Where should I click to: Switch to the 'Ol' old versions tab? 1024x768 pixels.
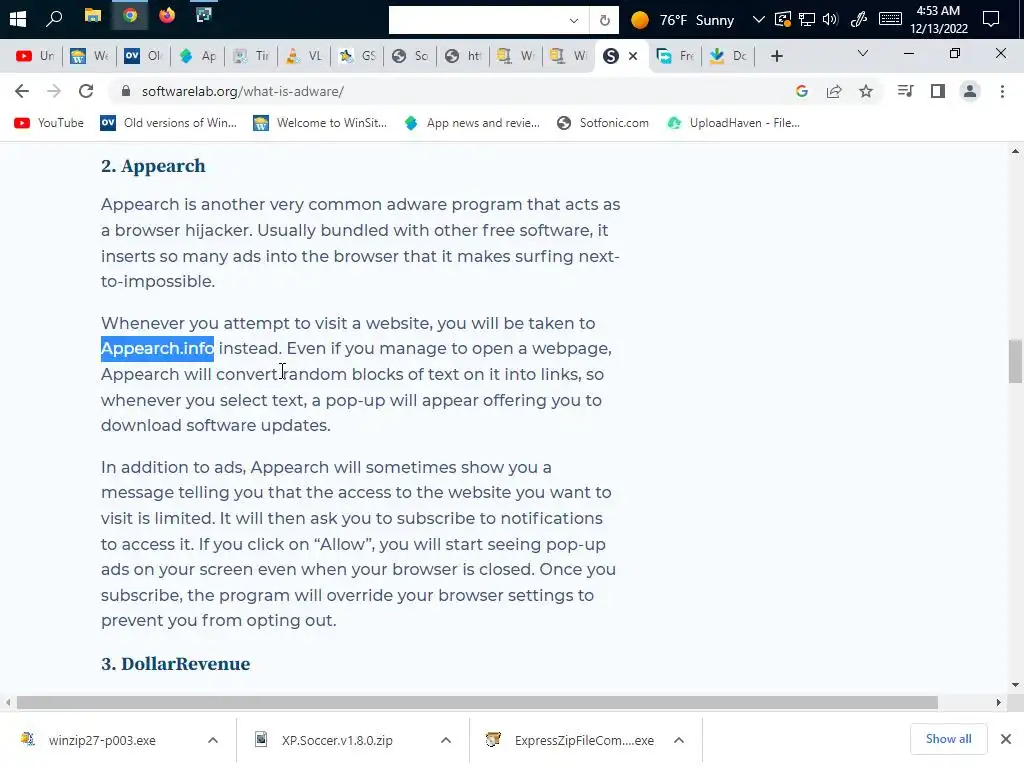(143, 56)
